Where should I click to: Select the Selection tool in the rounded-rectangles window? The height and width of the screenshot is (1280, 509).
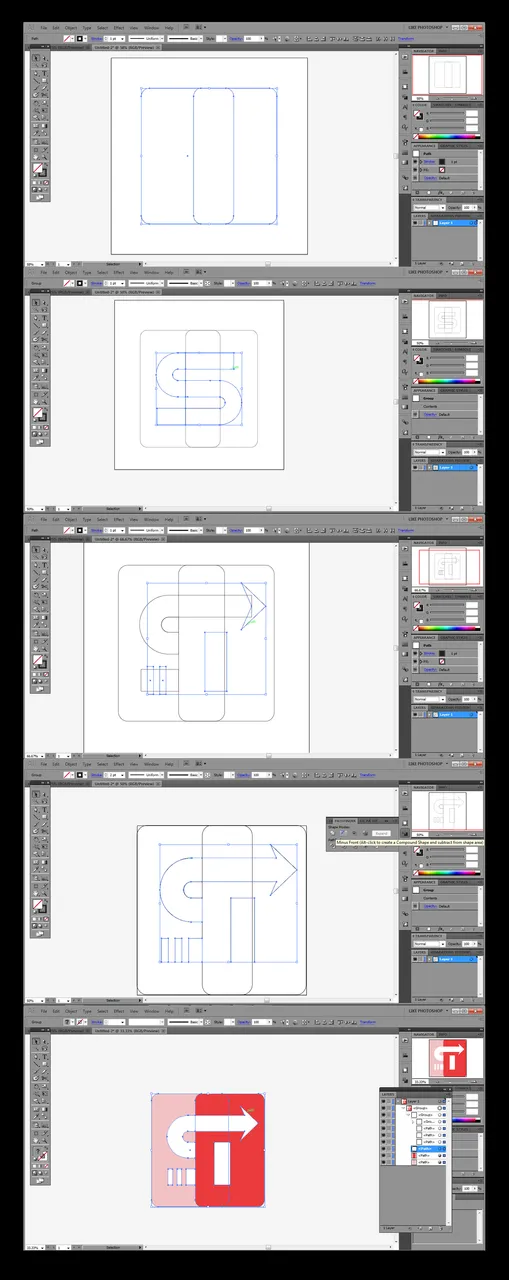point(36,57)
